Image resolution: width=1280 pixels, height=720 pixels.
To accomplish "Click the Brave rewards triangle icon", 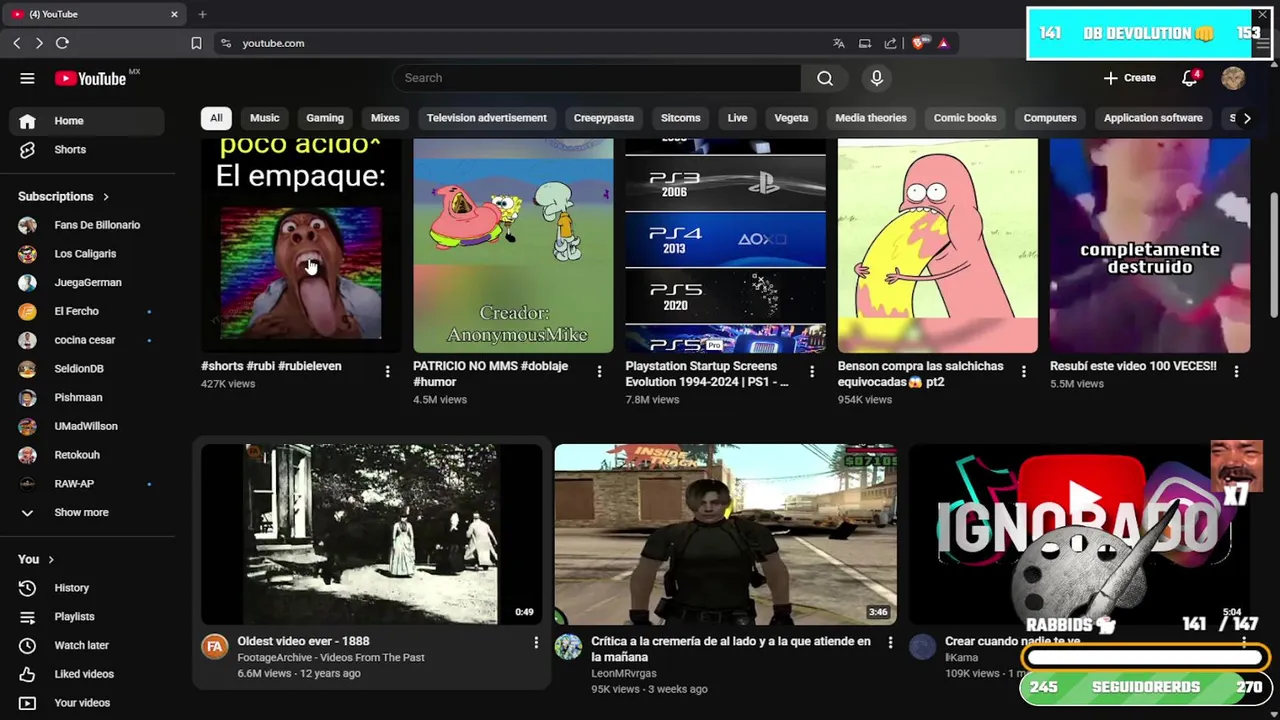I will [943, 43].
